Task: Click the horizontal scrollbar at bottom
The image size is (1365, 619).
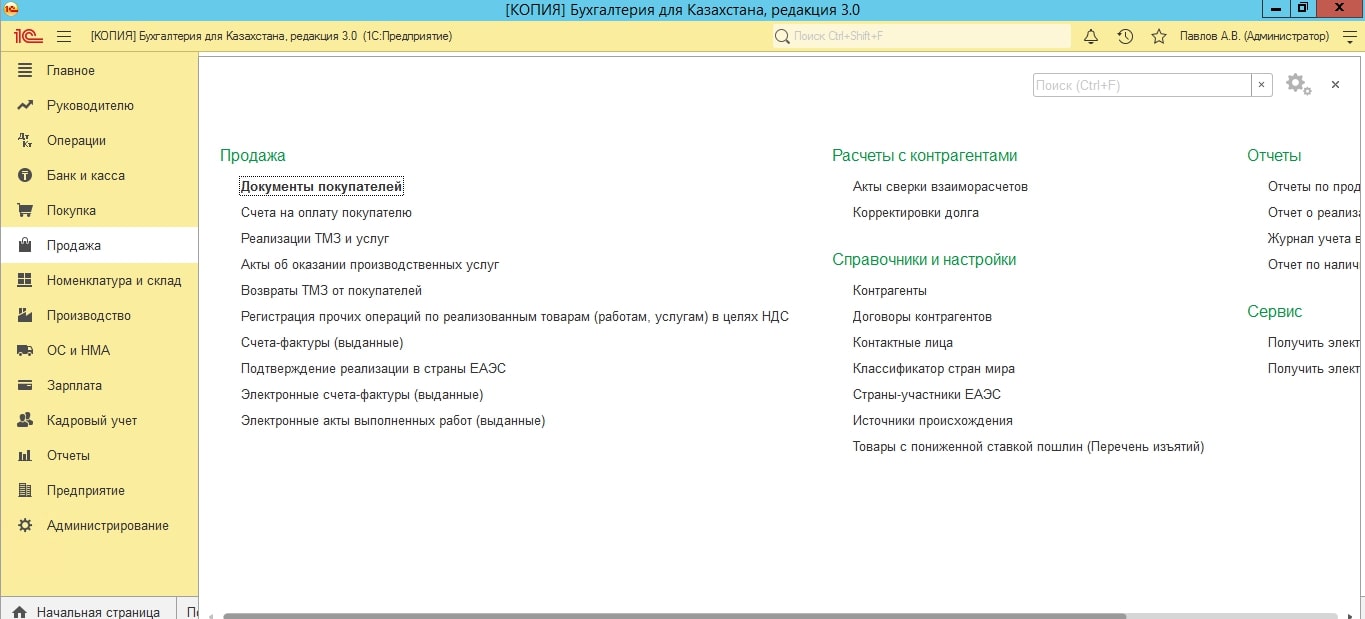Action: pyautogui.click(x=675, y=616)
